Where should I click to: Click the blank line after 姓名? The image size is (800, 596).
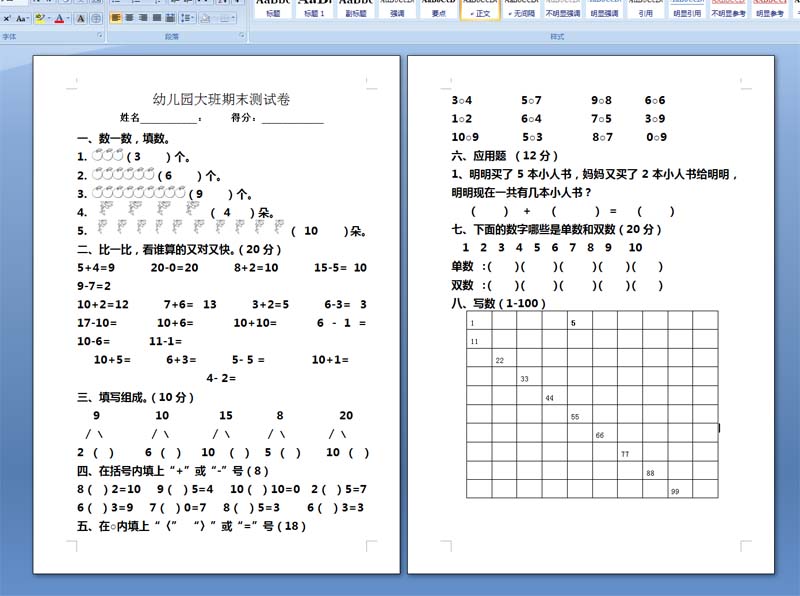pos(168,119)
